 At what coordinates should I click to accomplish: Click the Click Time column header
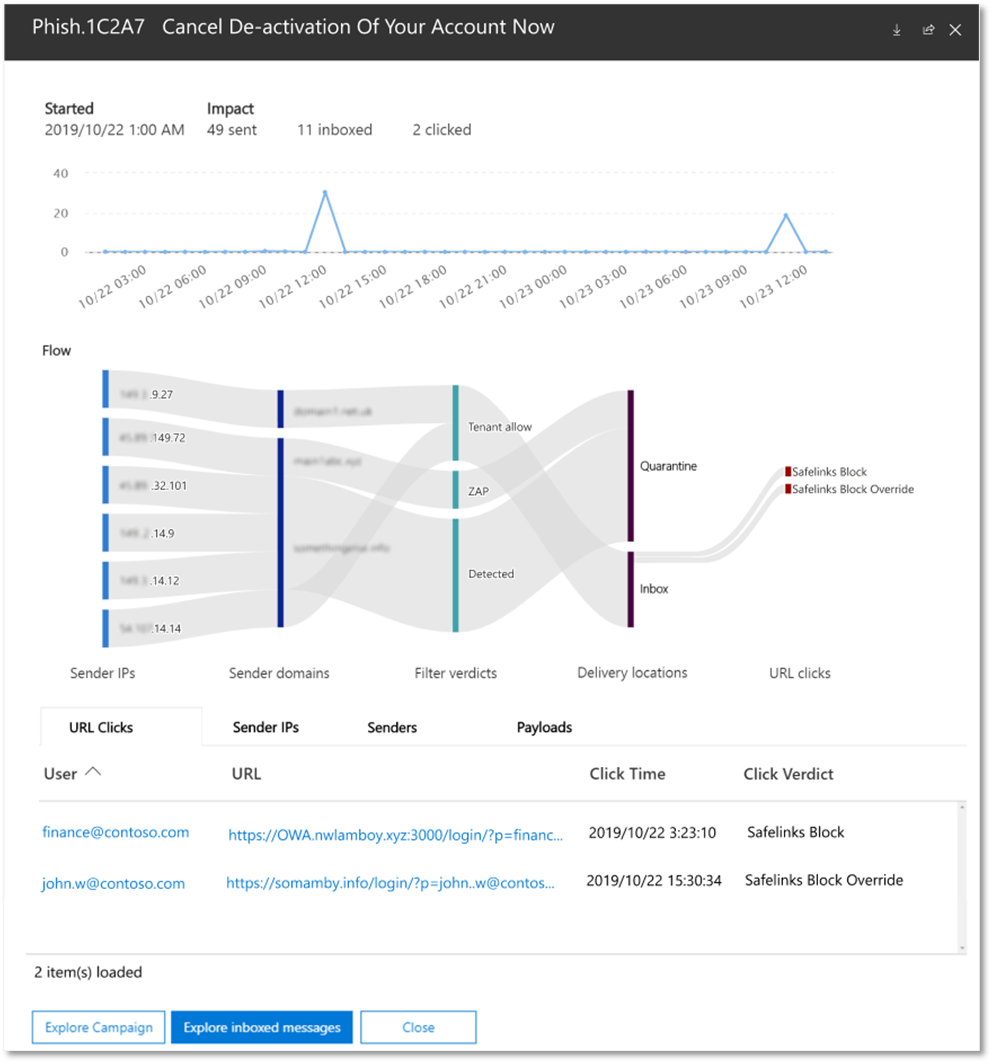click(x=627, y=774)
